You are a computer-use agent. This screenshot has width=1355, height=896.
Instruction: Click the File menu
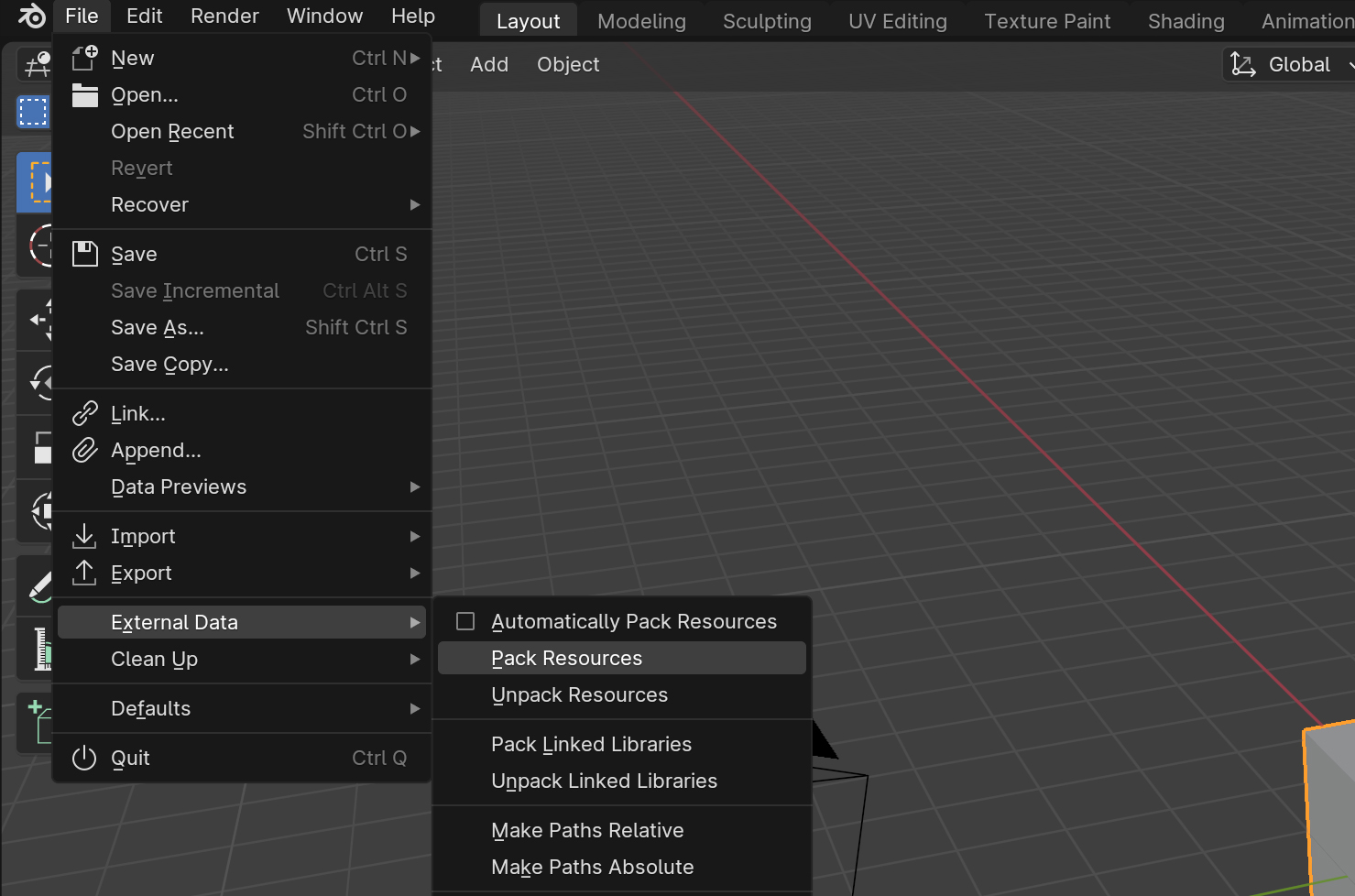tap(82, 16)
